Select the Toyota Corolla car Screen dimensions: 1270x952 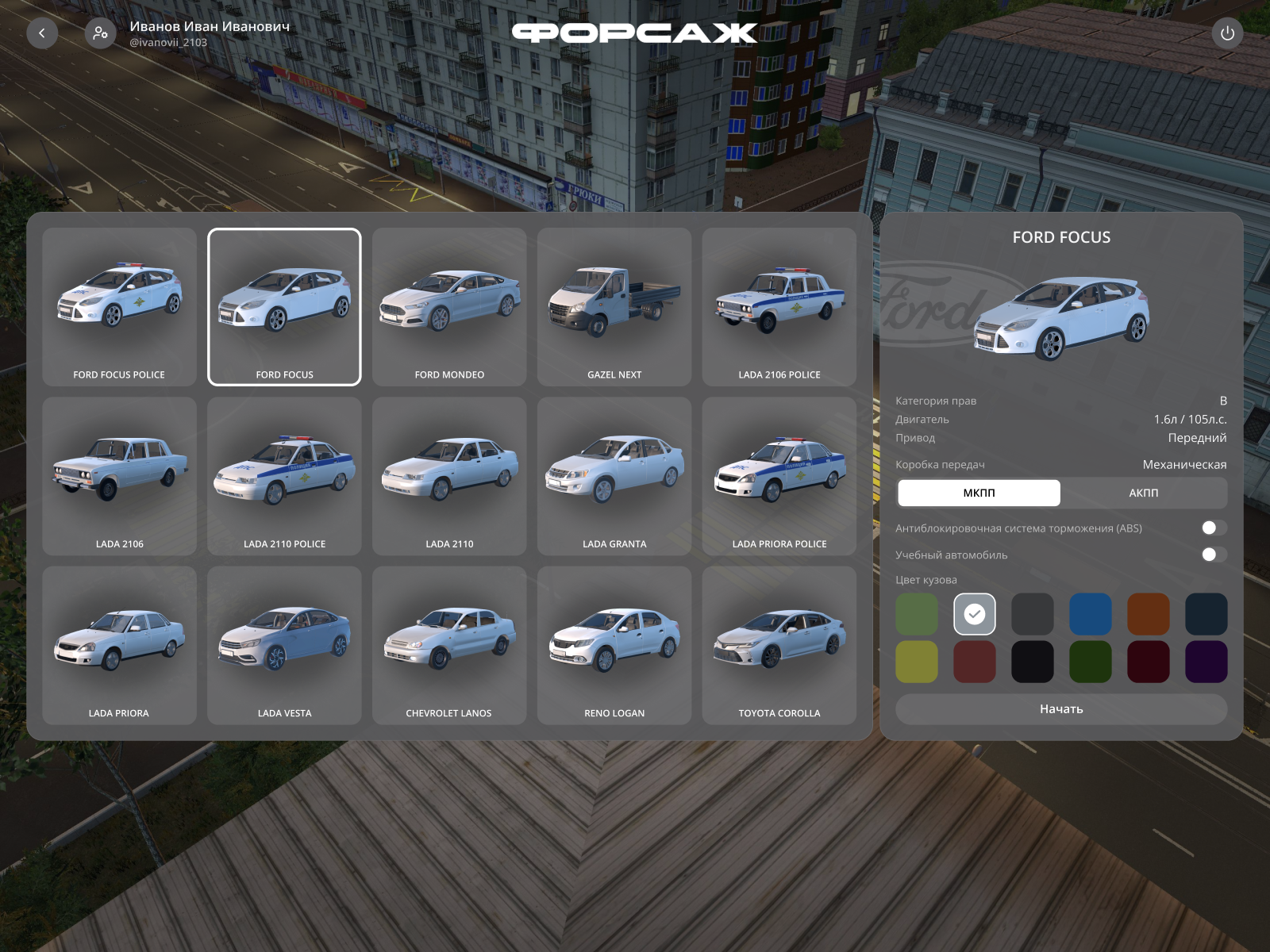tap(779, 645)
